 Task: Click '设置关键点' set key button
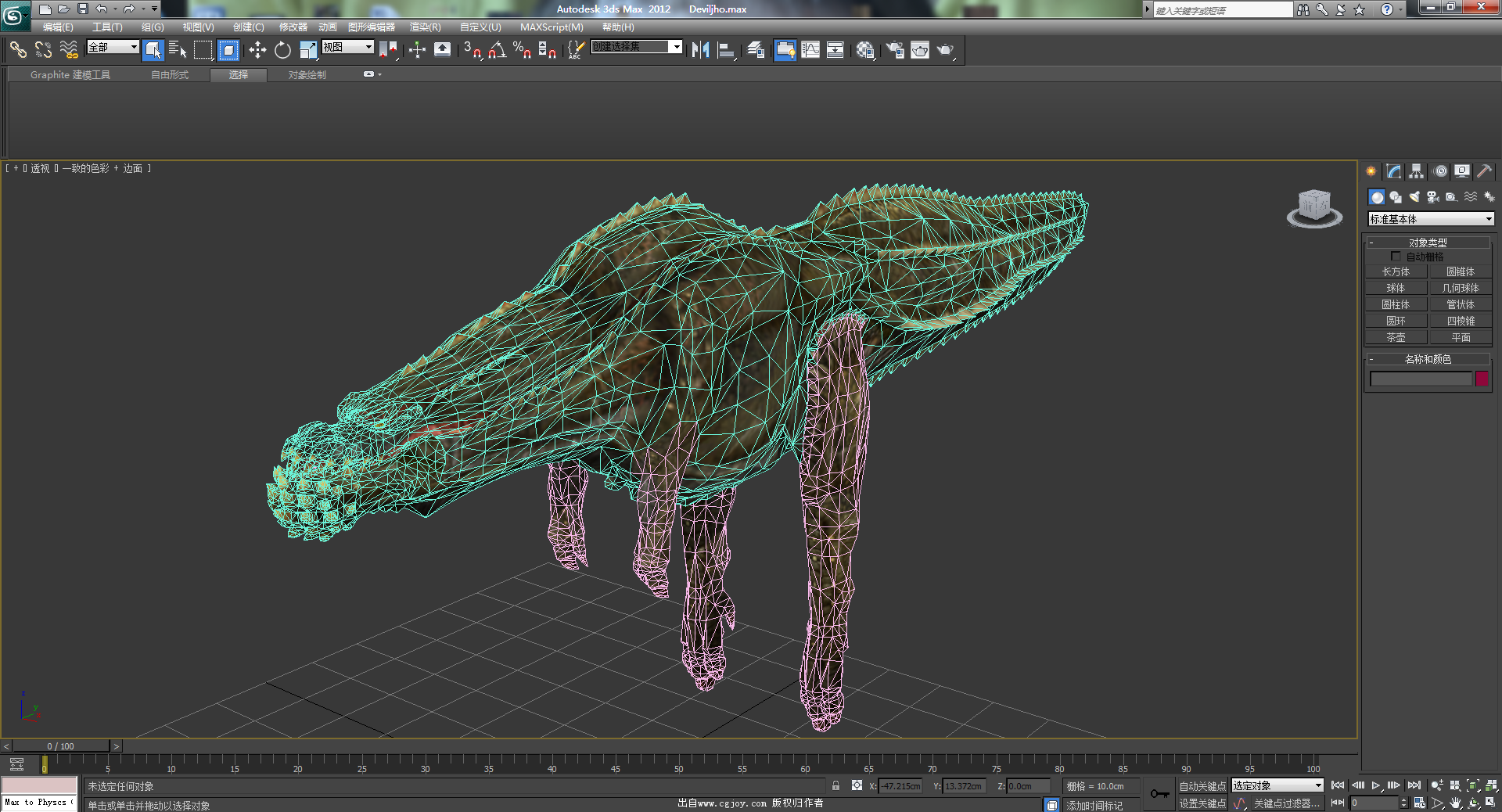(1202, 803)
